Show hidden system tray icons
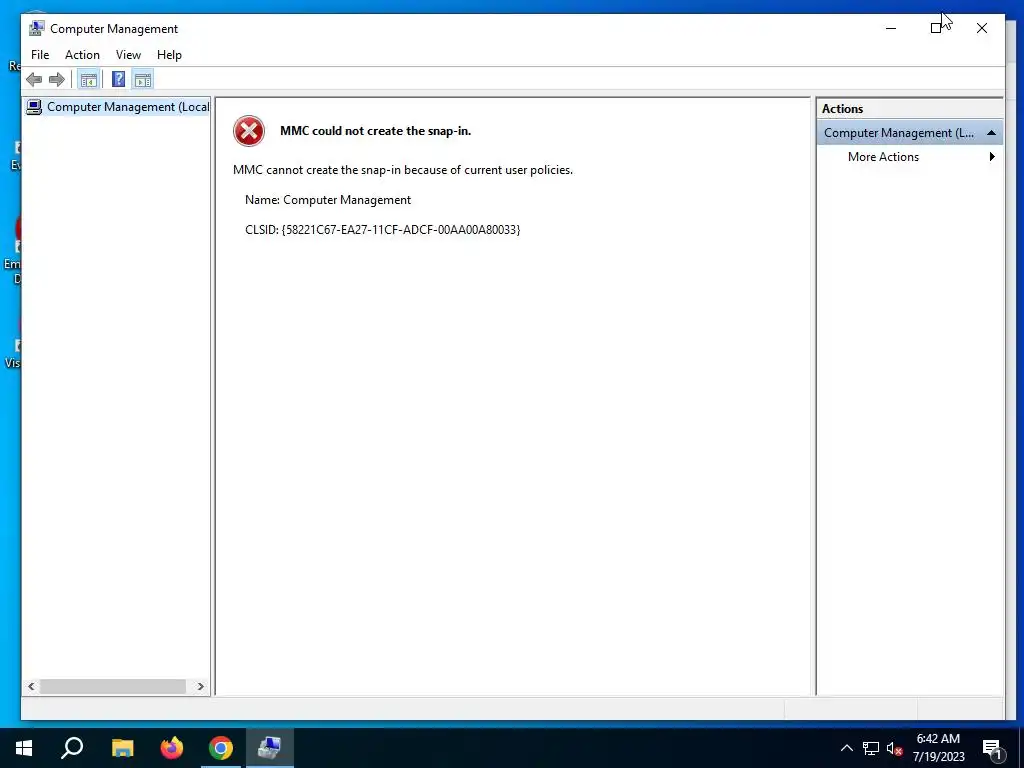 tap(846, 748)
